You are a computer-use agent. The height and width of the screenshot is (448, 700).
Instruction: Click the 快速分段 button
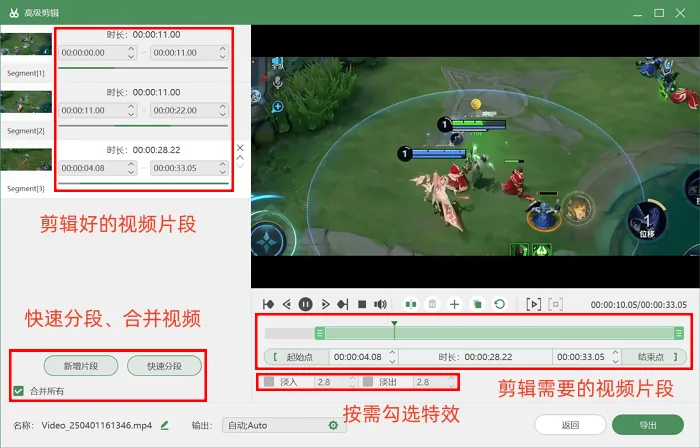point(164,366)
